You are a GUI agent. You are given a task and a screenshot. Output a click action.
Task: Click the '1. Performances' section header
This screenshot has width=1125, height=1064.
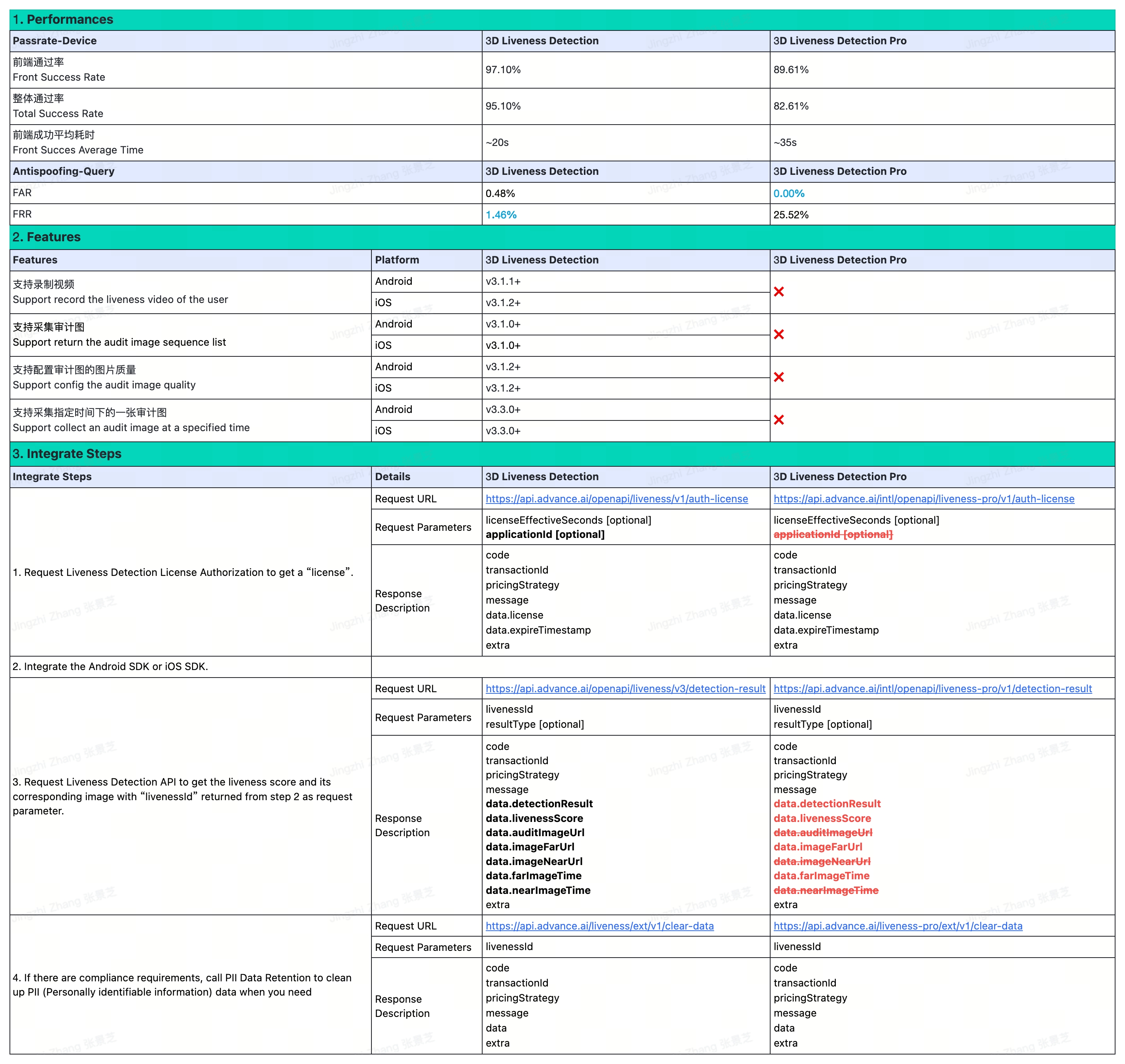tap(63, 19)
